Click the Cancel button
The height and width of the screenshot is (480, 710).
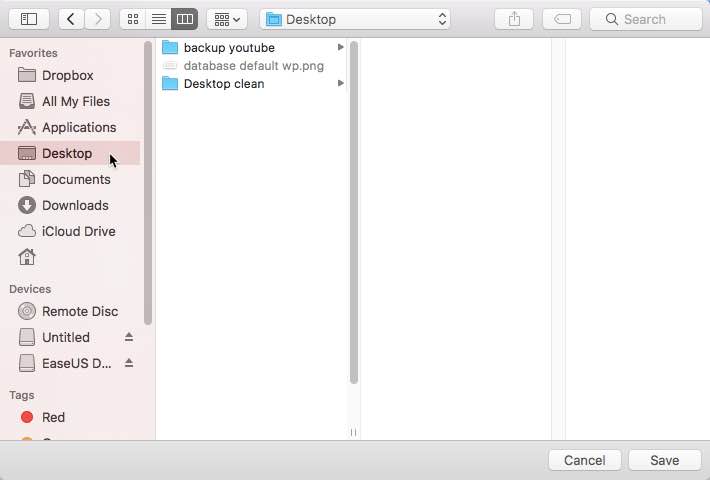pos(585,460)
